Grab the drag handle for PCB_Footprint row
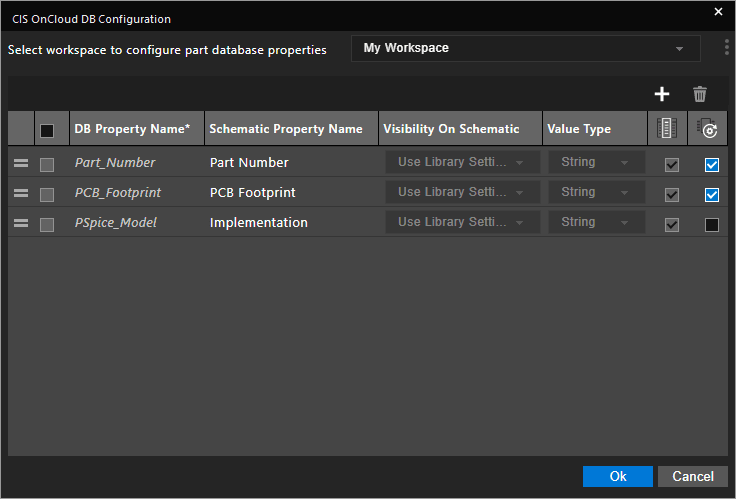The image size is (736, 499). (x=21, y=193)
